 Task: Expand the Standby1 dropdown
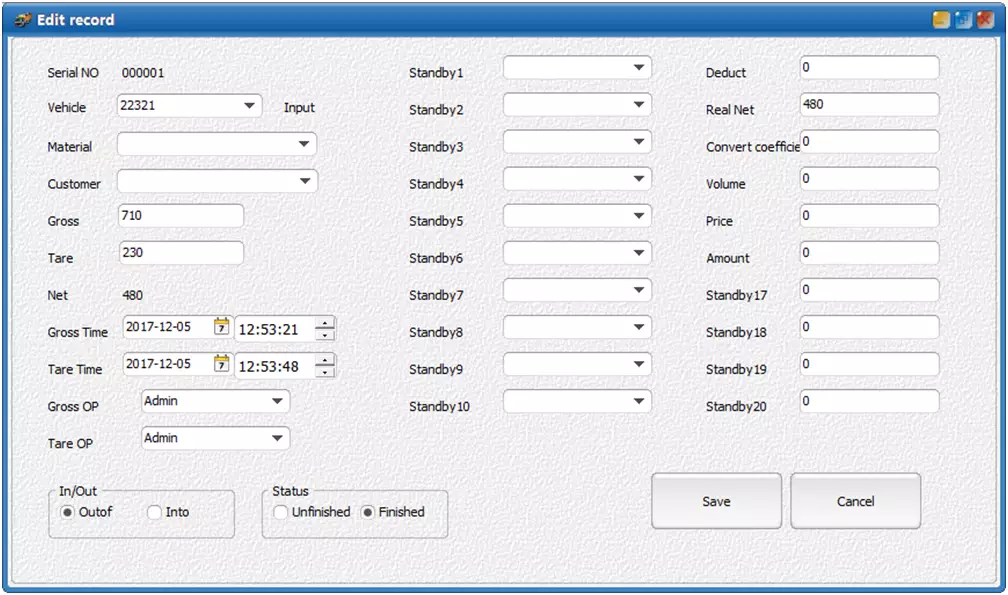click(577, 67)
